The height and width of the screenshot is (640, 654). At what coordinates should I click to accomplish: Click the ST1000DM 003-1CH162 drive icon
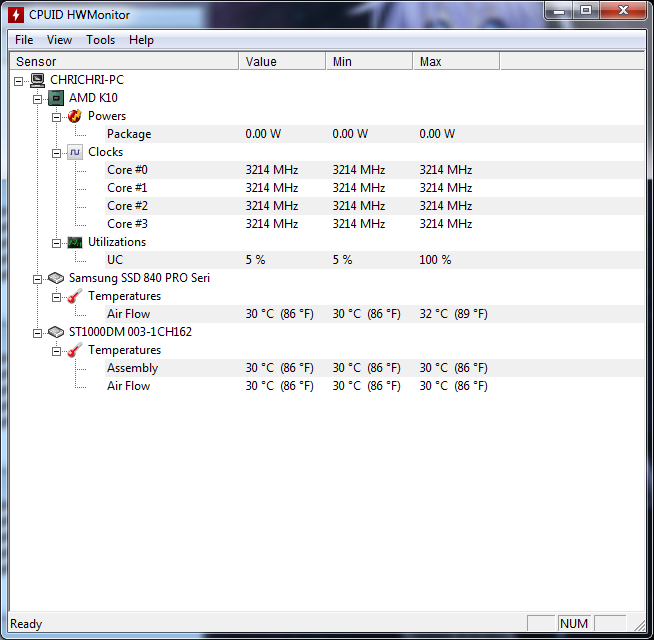[x=56, y=332]
